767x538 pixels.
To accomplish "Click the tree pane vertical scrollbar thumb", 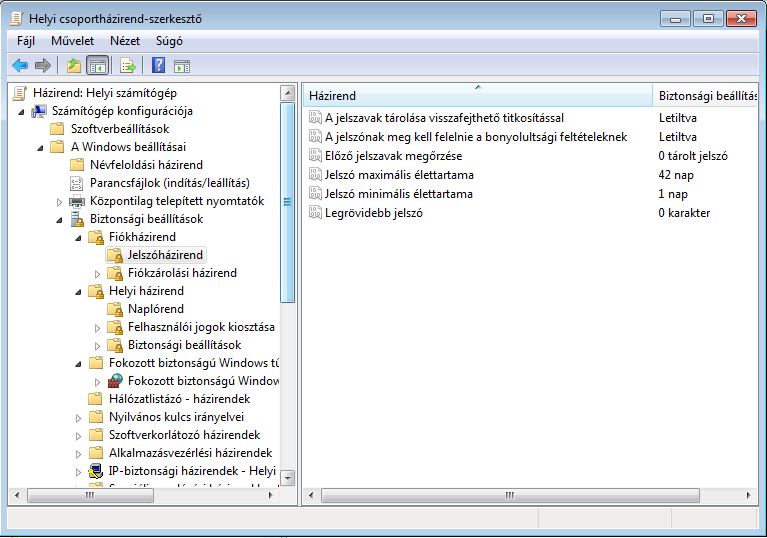I will pyautogui.click(x=288, y=202).
